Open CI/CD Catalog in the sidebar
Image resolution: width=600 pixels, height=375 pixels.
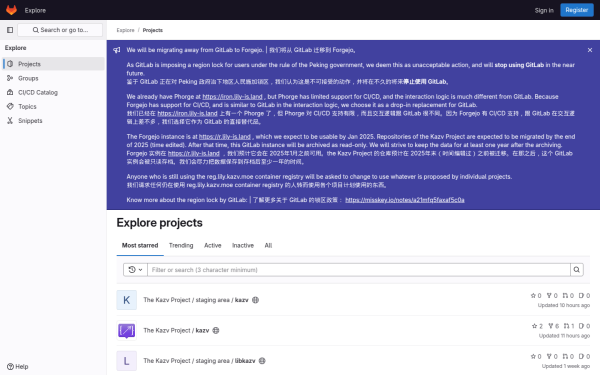click(54, 92)
